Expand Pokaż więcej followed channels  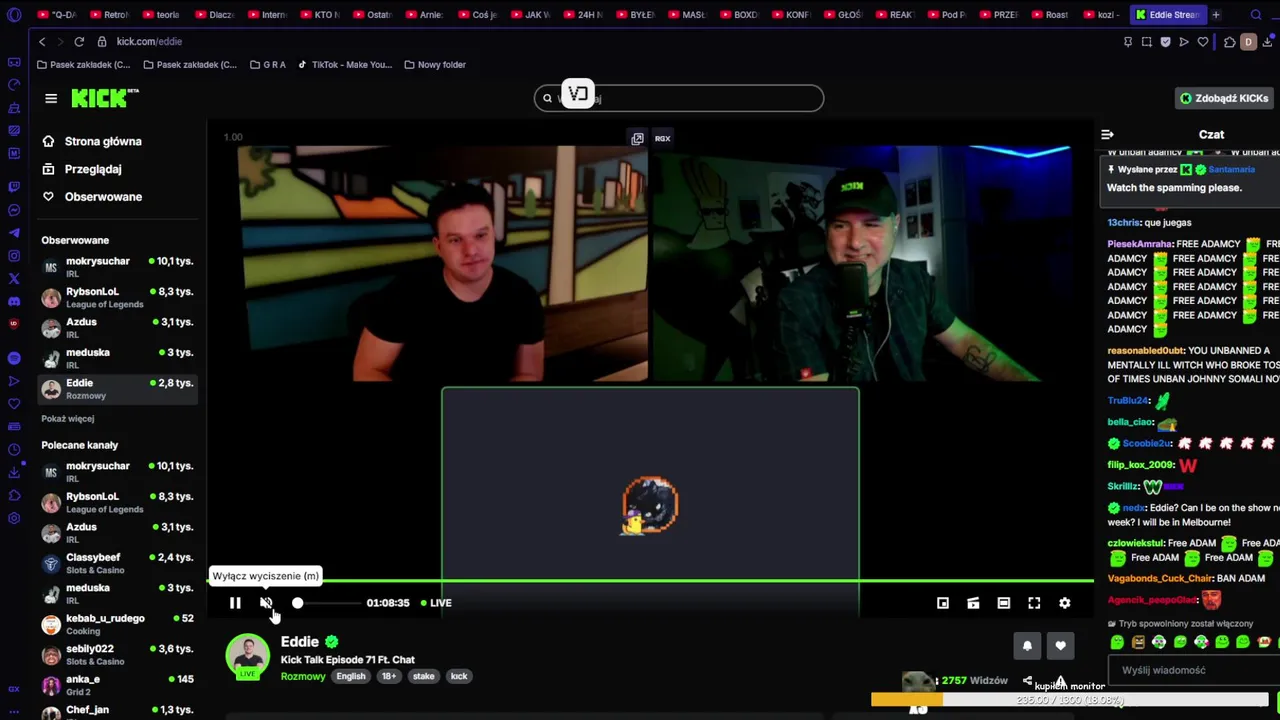pyautogui.click(x=68, y=419)
